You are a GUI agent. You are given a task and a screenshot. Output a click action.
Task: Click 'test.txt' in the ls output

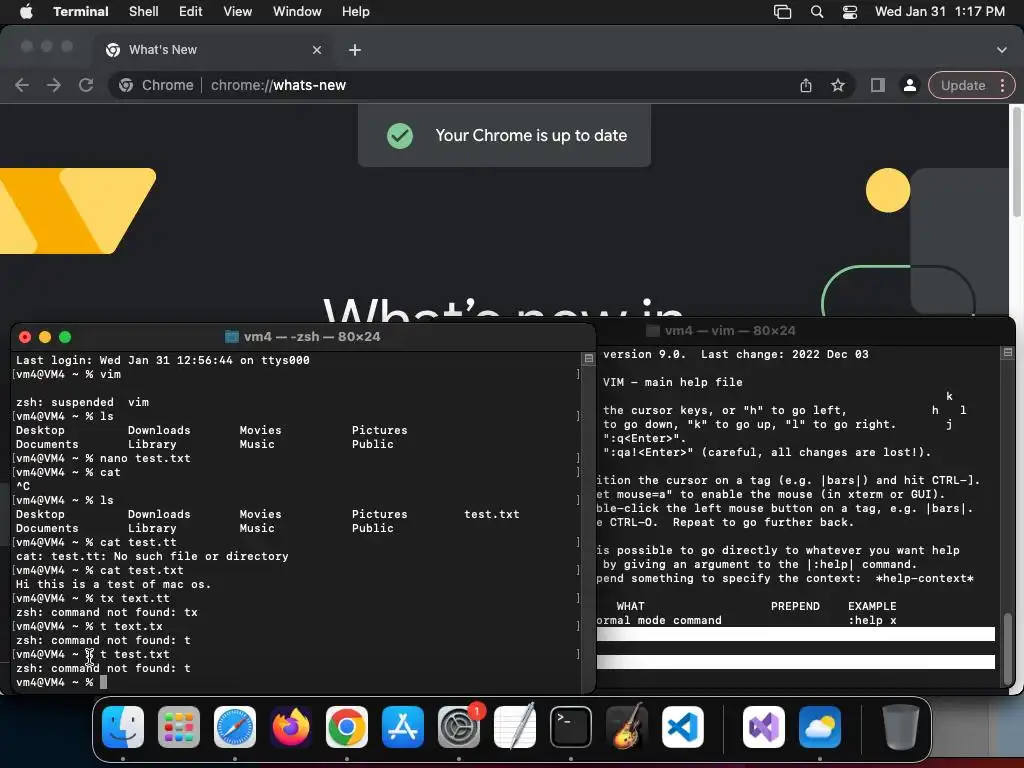click(x=492, y=515)
